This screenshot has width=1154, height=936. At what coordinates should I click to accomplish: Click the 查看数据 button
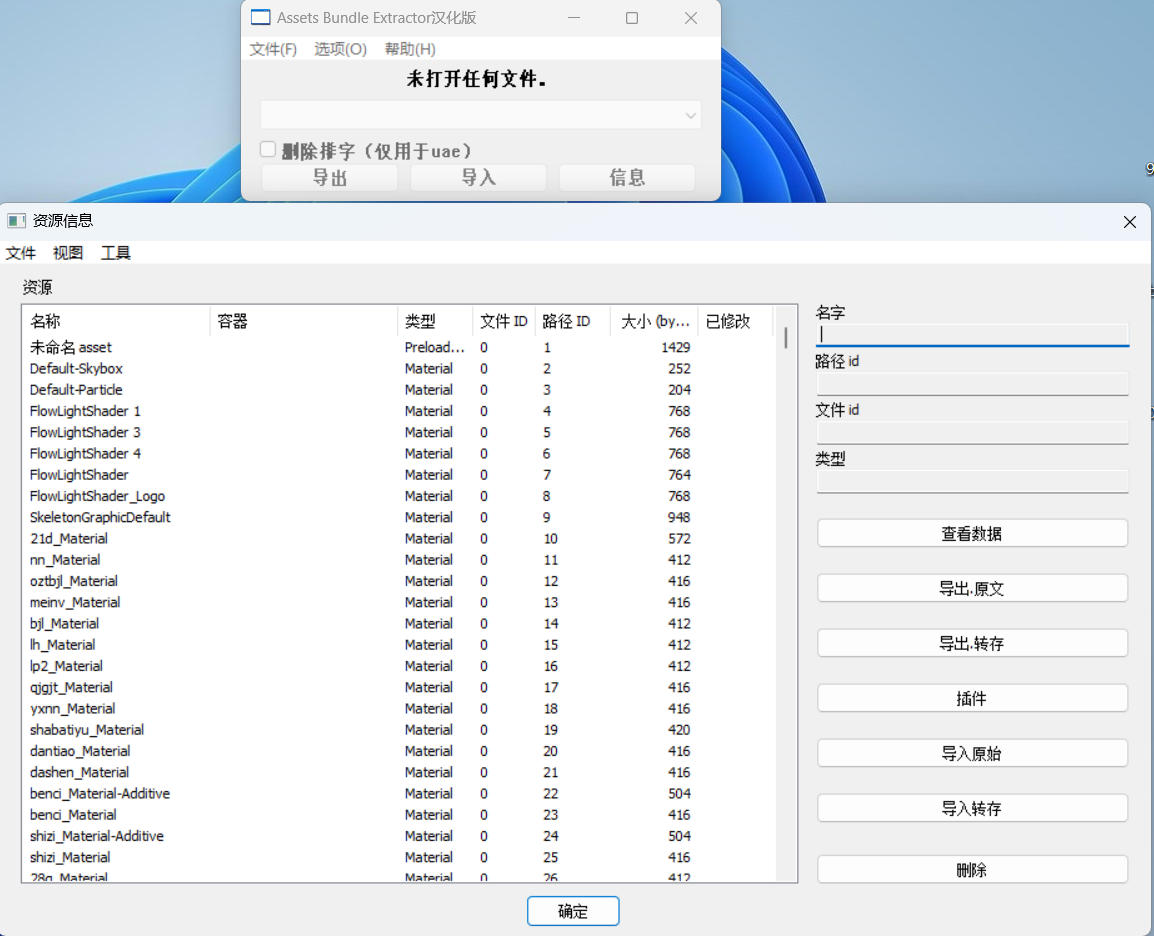pyautogui.click(x=971, y=533)
